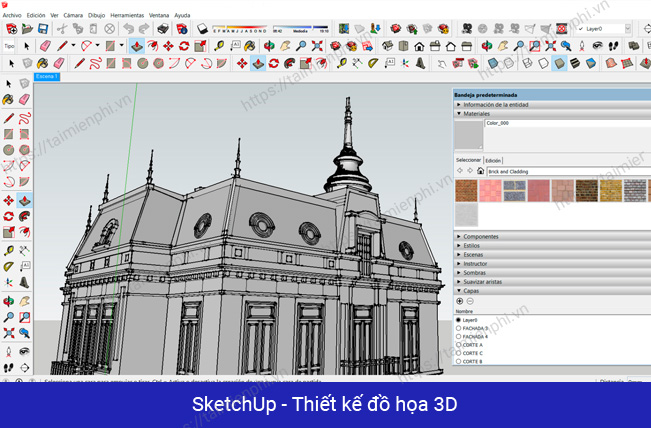Go back in the materials browser

460,171
